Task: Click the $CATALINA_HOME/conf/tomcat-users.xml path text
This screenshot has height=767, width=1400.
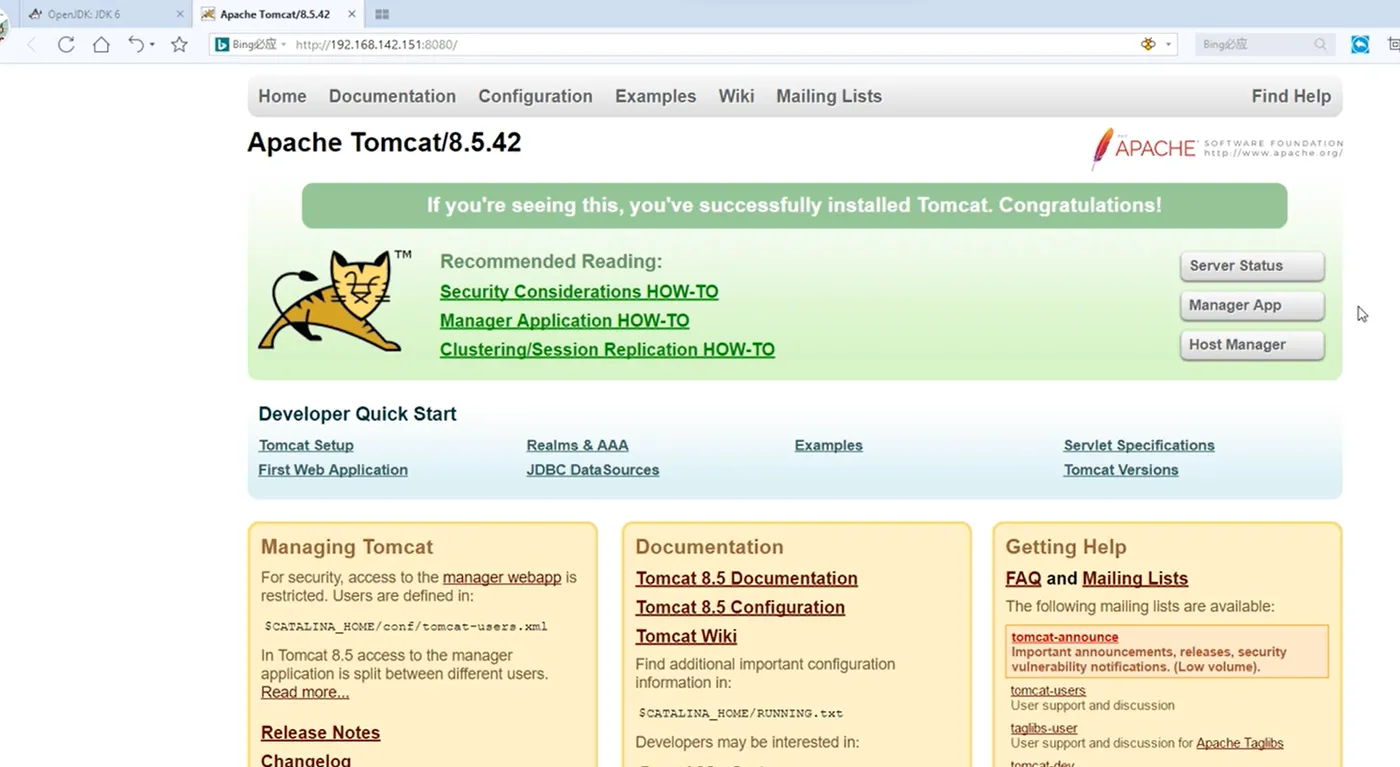Action: point(406,627)
